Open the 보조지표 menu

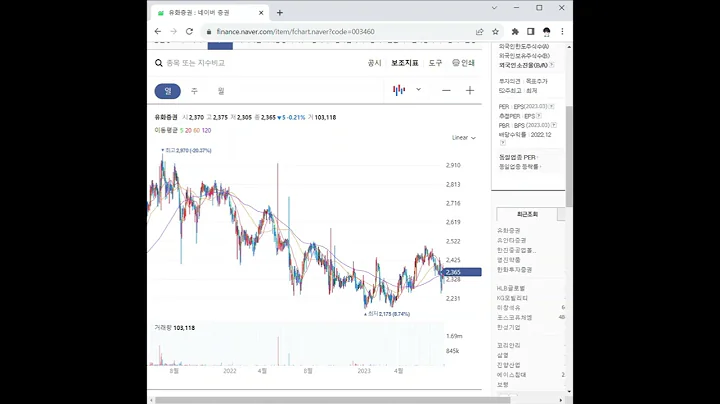click(405, 63)
